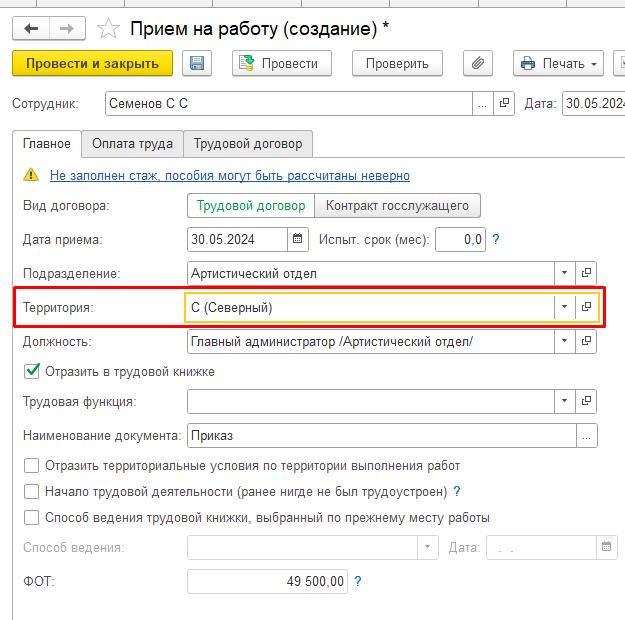Open the Должность dropdown list
This screenshot has width=625, height=620.
(x=565, y=341)
